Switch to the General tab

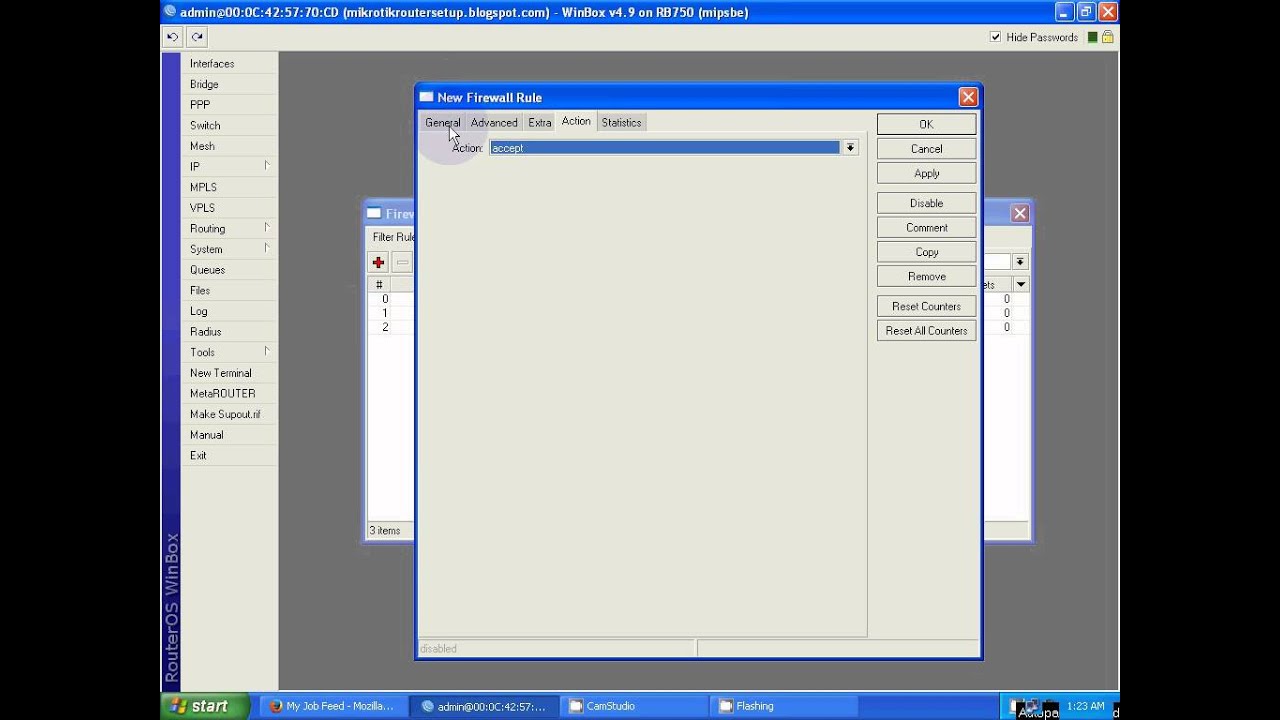tap(442, 123)
